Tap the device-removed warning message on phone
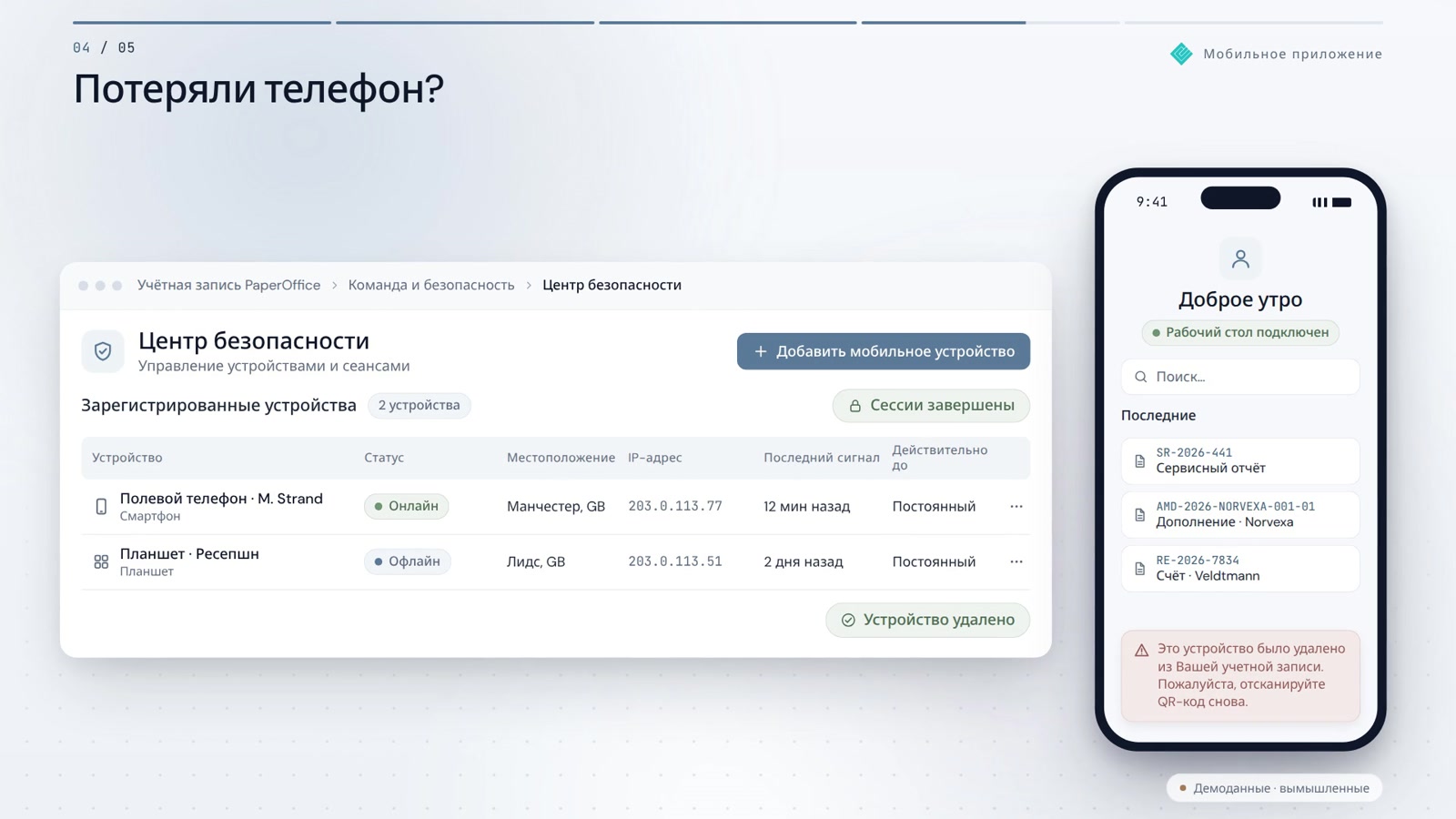This screenshot has width=1456, height=819. tap(1240, 675)
